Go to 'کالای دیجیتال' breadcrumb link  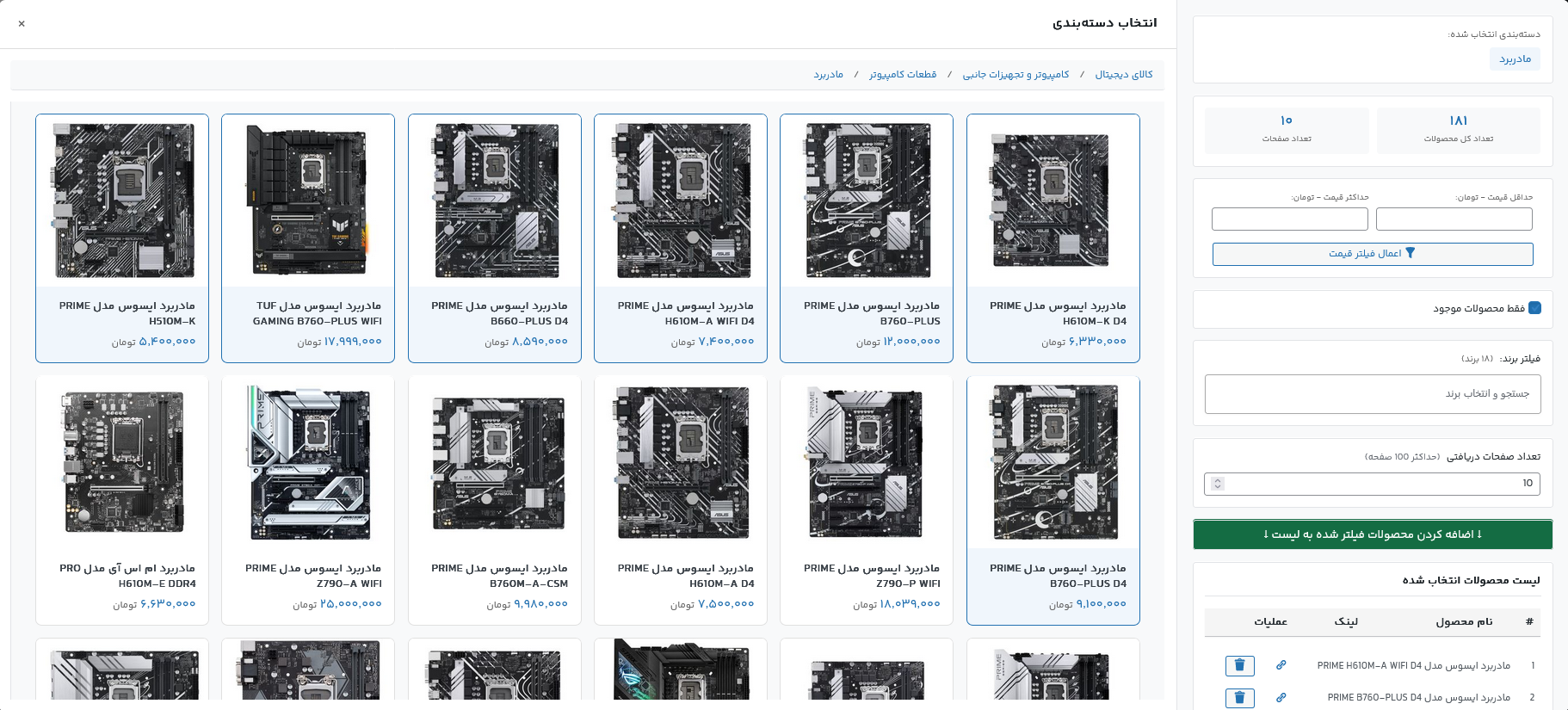coord(1123,75)
